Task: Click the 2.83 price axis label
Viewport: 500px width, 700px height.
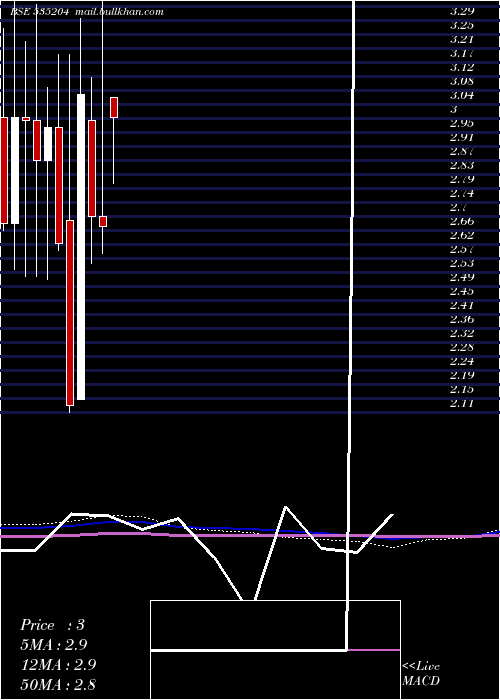Action: click(462, 165)
